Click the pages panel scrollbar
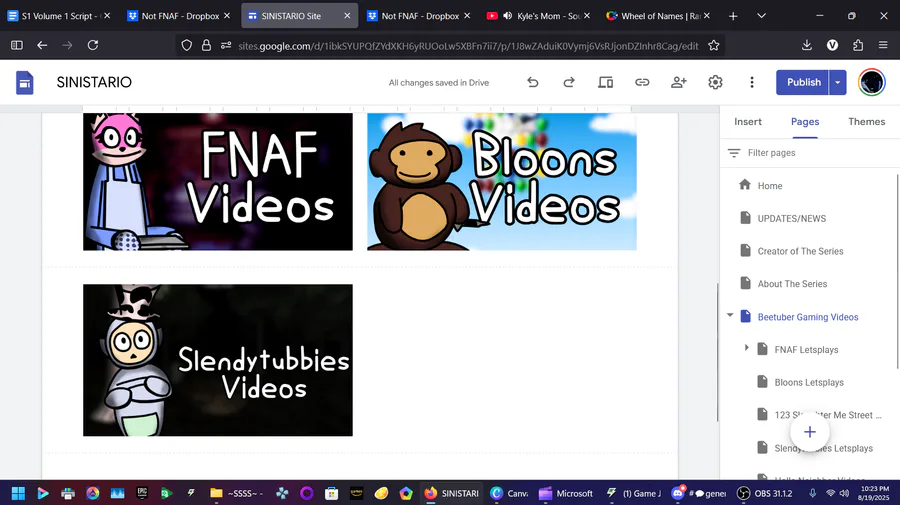The height and width of the screenshot is (505, 900). coord(898,271)
